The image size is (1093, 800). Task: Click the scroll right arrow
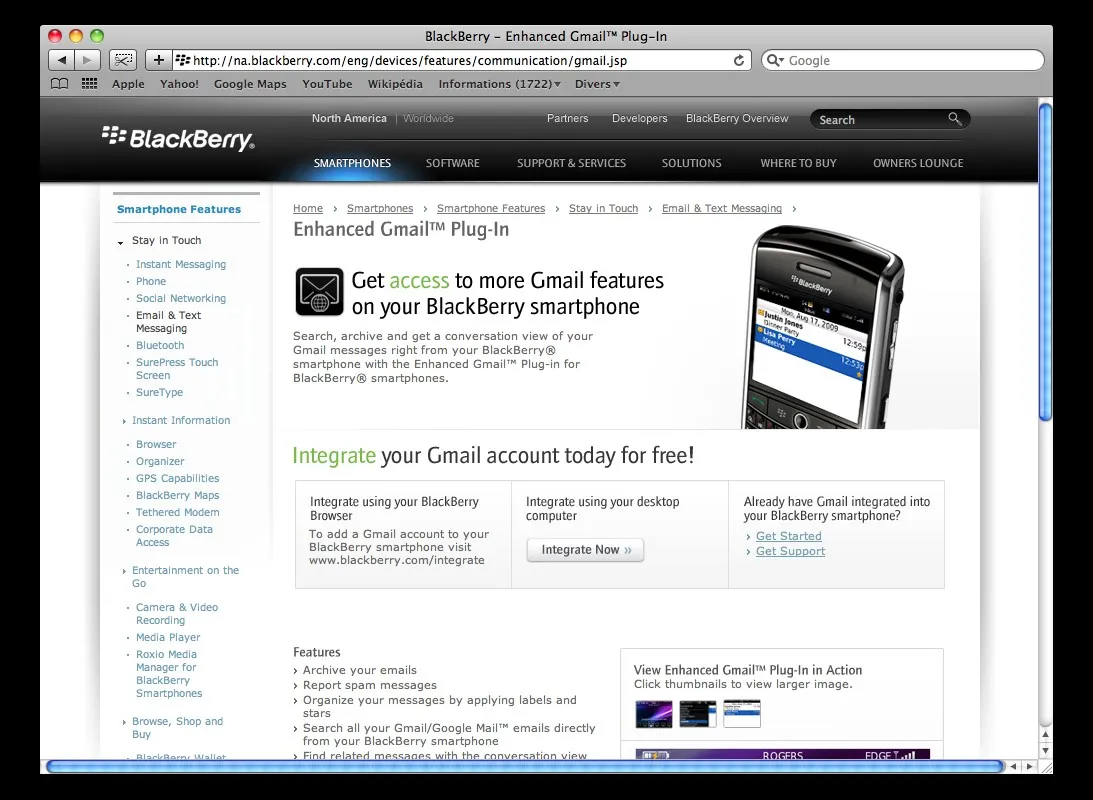[1030, 767]
